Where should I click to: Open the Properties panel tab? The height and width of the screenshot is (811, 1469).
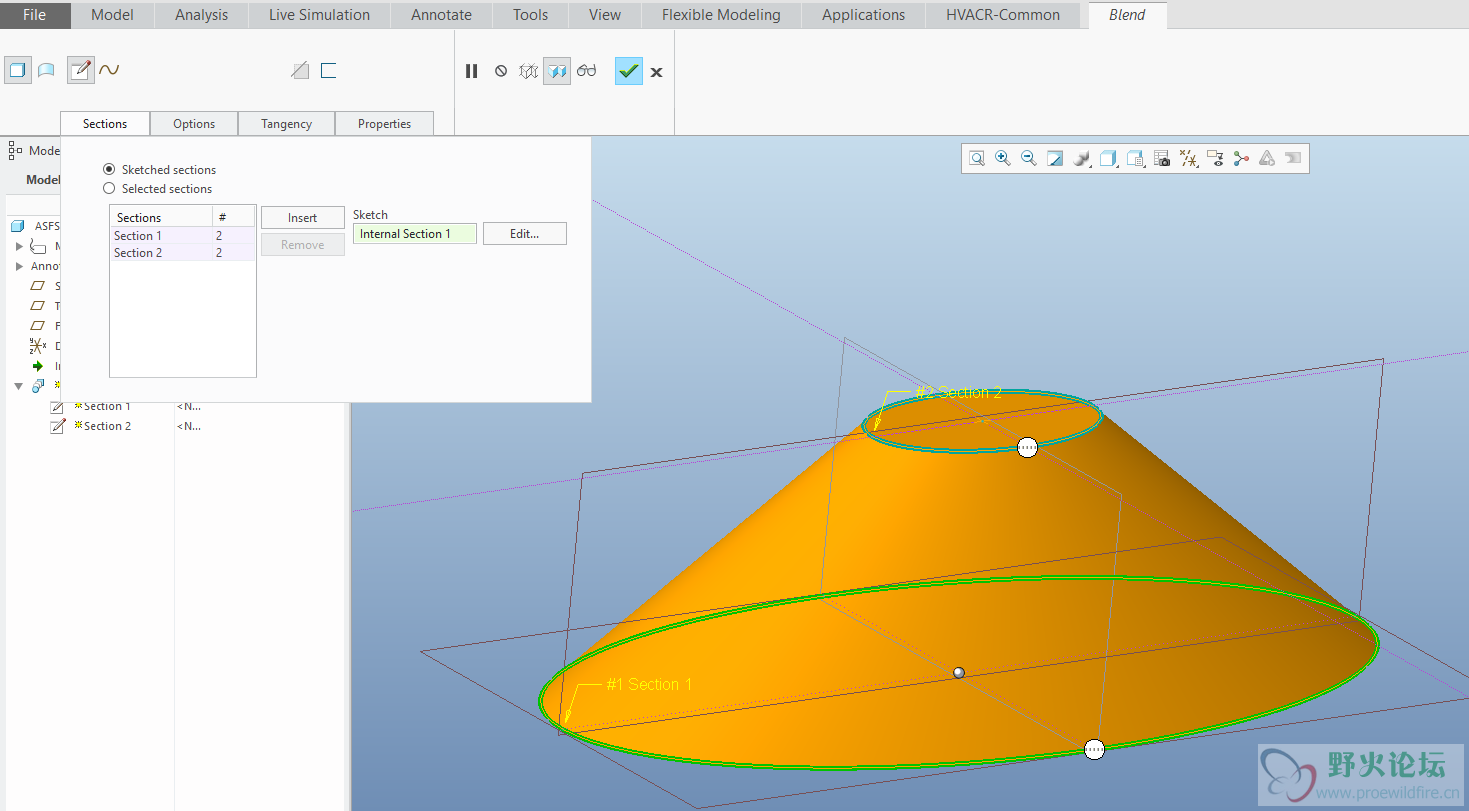coord(384,124)
